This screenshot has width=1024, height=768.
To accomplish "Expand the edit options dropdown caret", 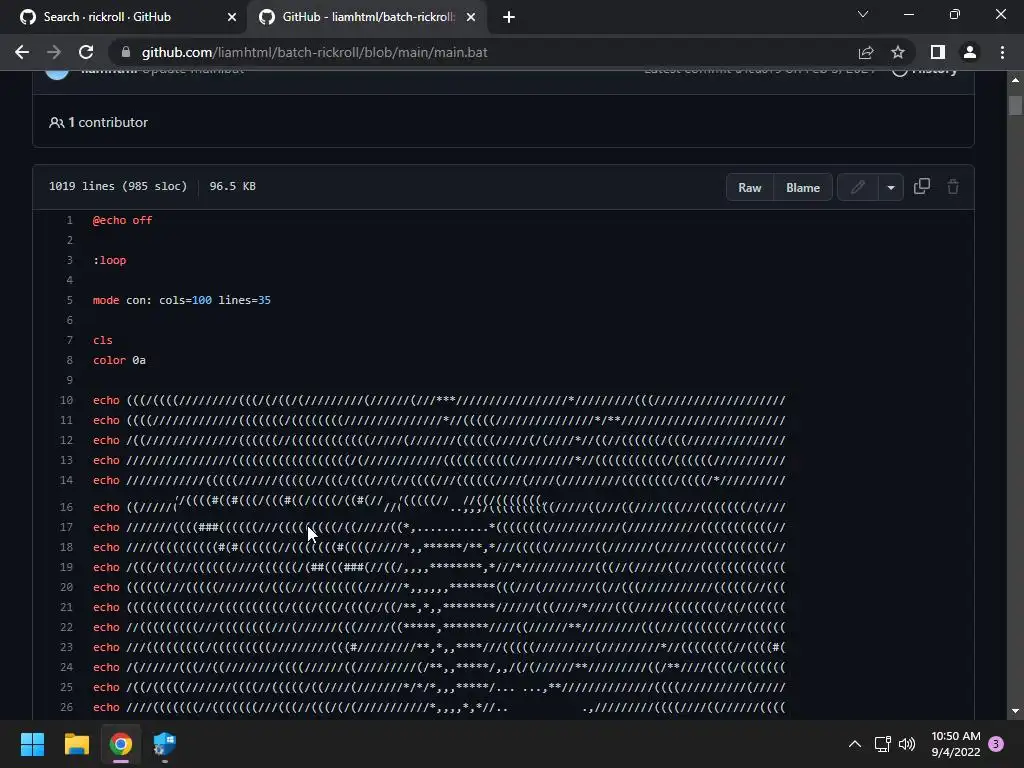I will point(891,187).
